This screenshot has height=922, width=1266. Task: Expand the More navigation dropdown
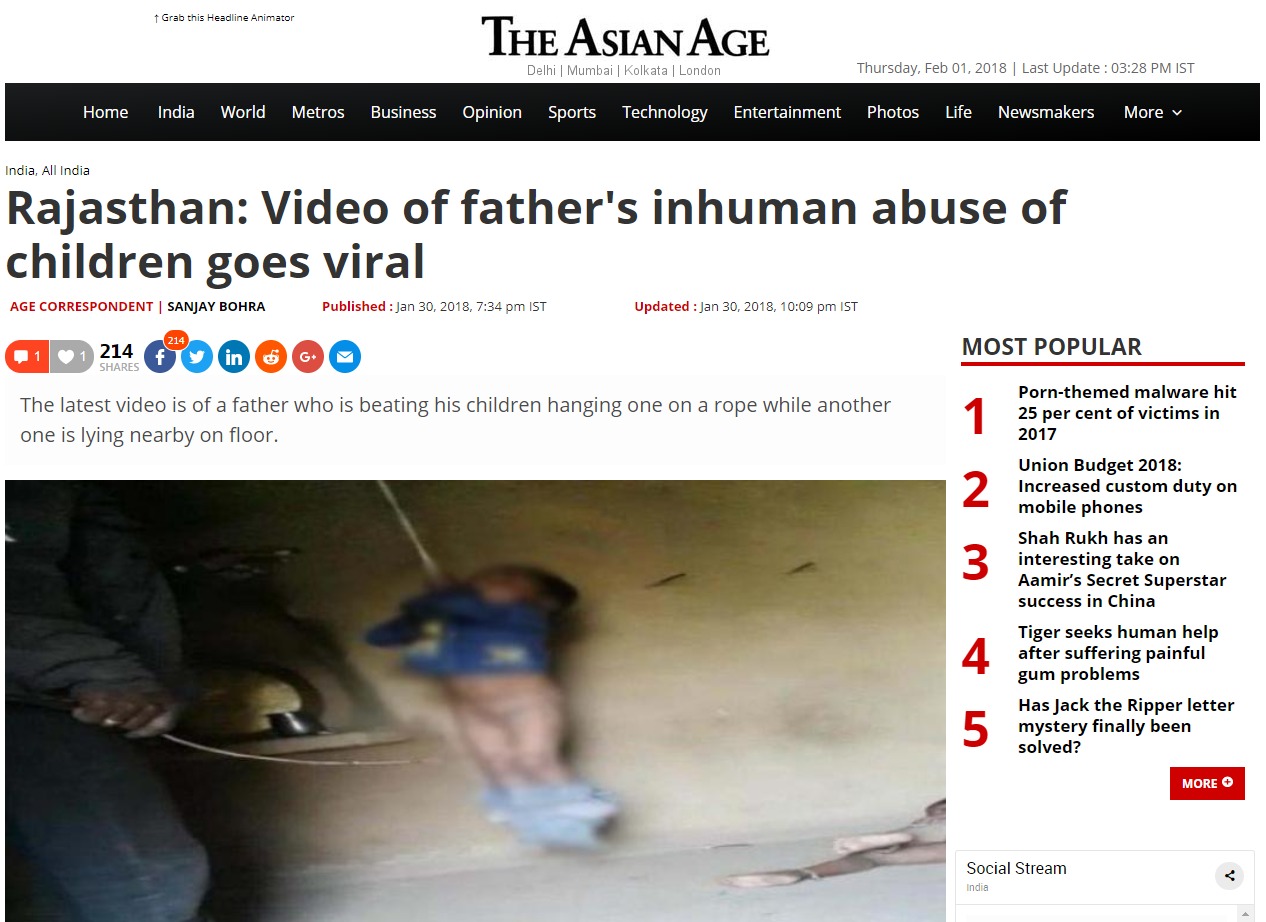coord(1153,112)
